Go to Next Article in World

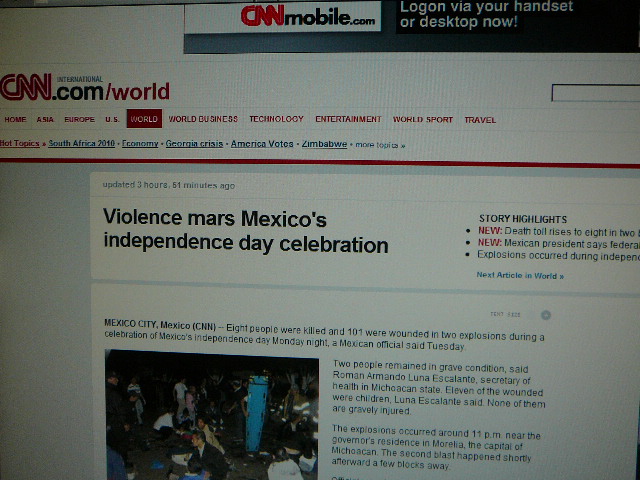520,276
